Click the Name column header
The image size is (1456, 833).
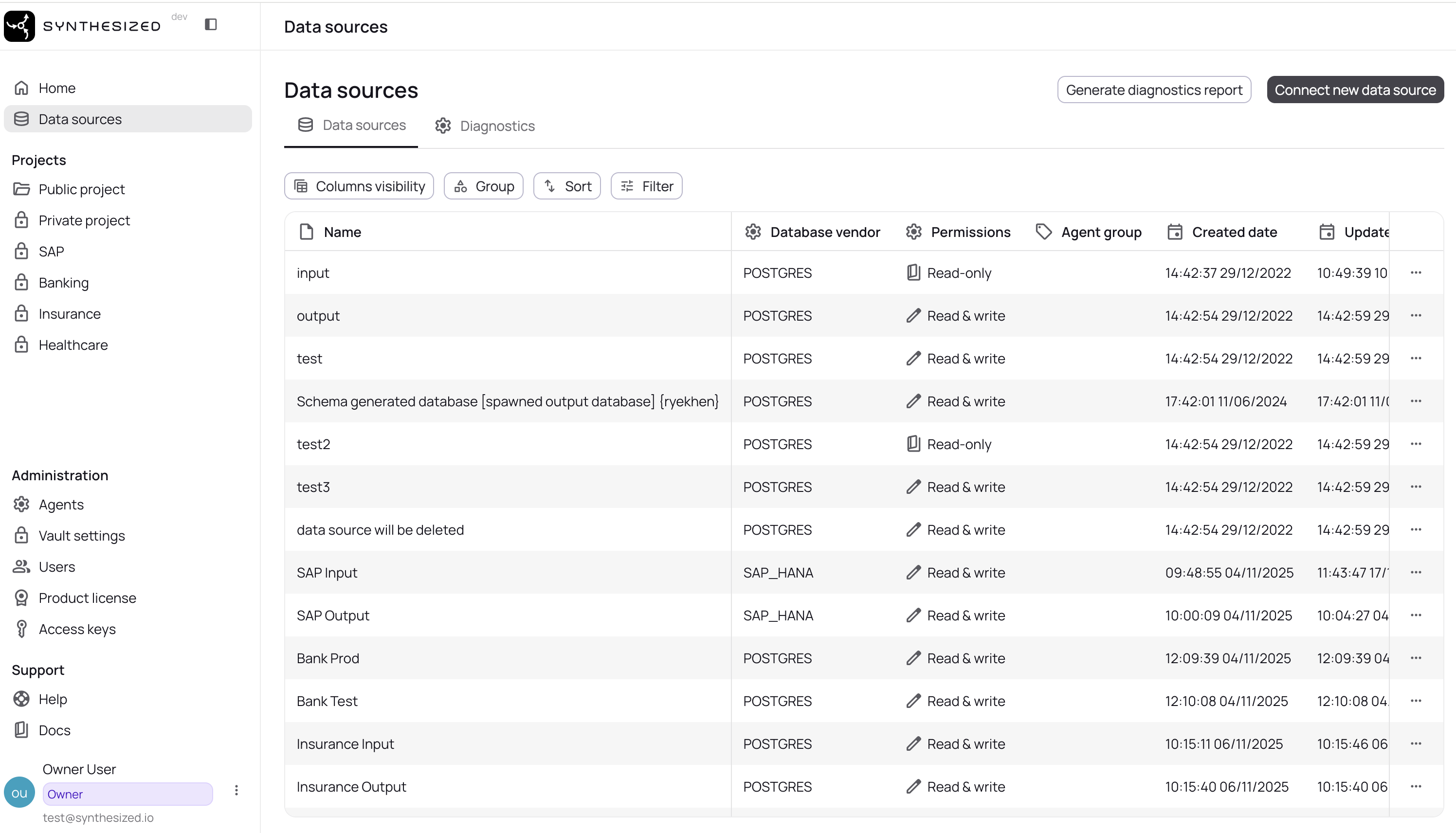pyautogui.click(x=342, y=232)
